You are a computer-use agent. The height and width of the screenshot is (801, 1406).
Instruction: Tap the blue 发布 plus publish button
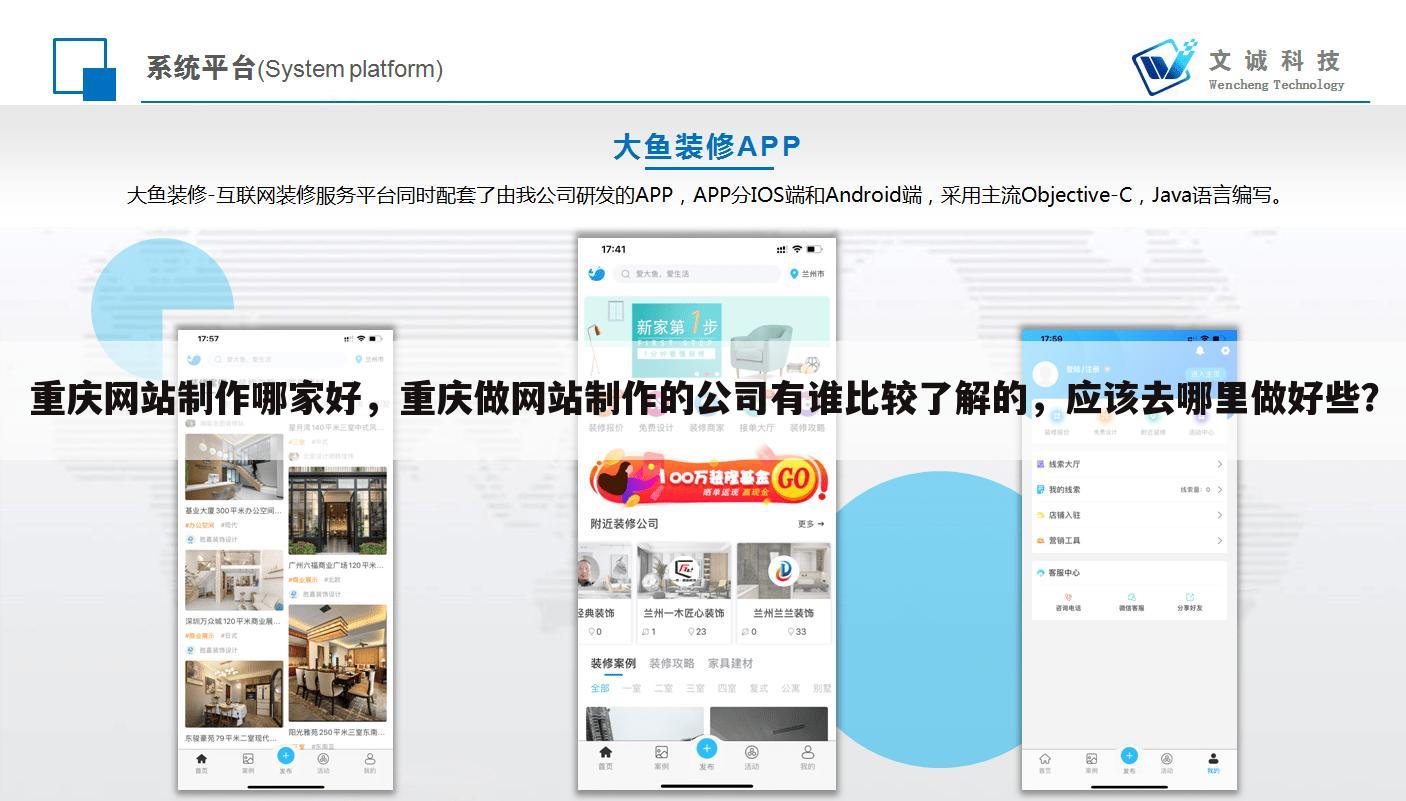pos(708,750)
